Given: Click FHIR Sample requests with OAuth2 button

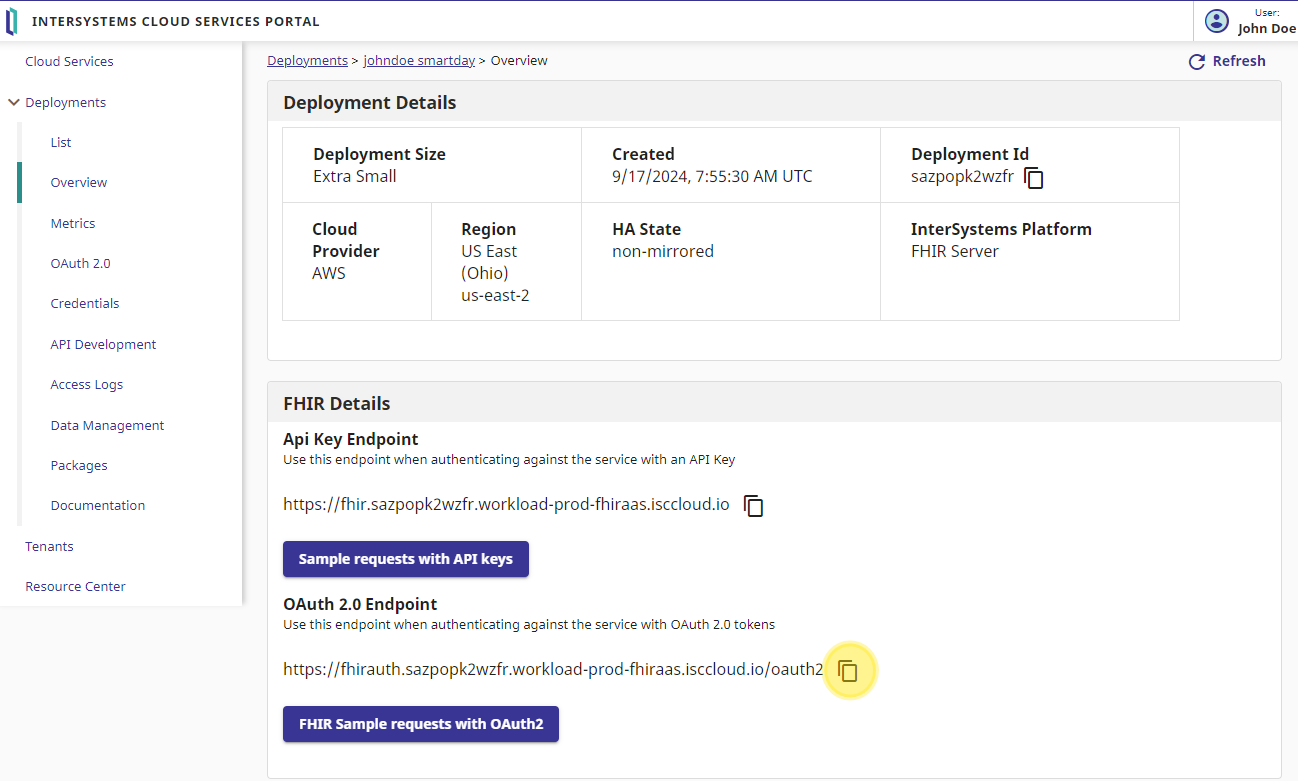Looking at the screenshot, I should [x=421, y=724].
